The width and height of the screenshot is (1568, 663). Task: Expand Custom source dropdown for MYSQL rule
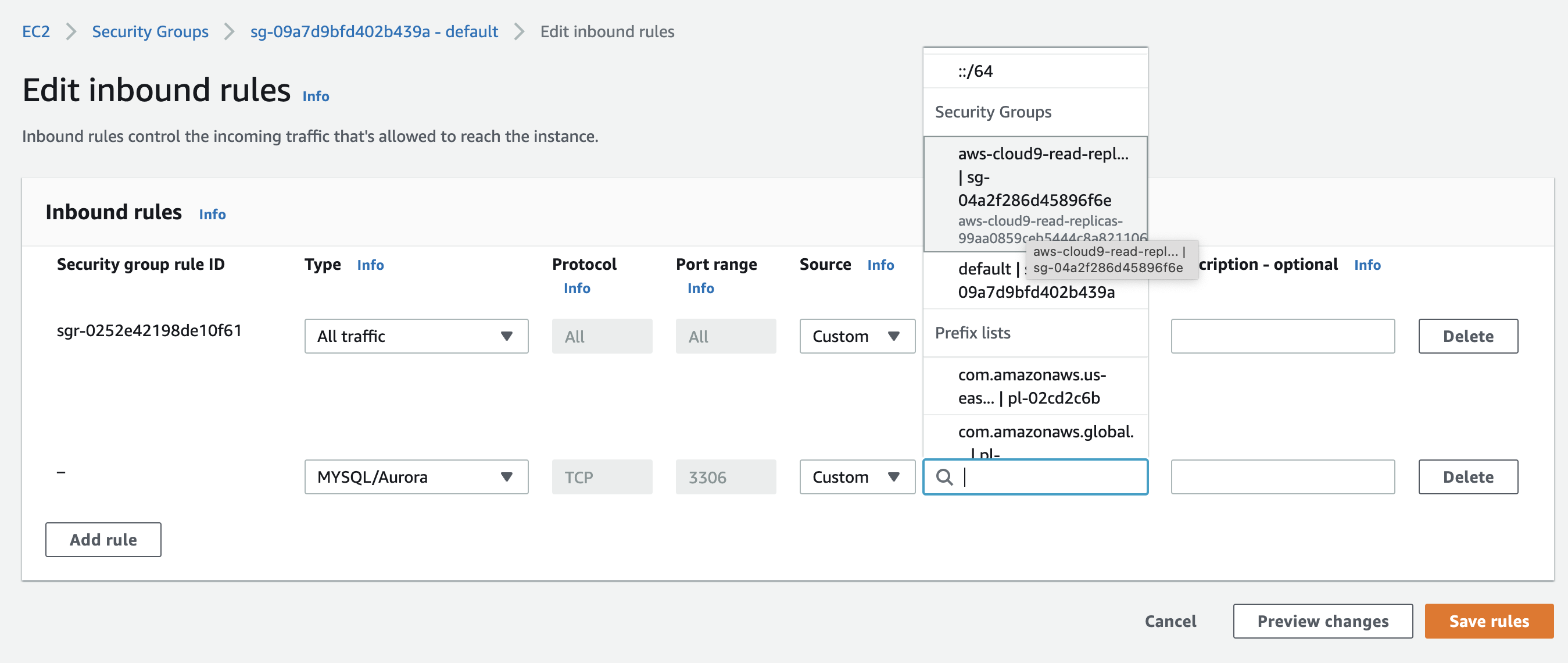tap(857, 477)
